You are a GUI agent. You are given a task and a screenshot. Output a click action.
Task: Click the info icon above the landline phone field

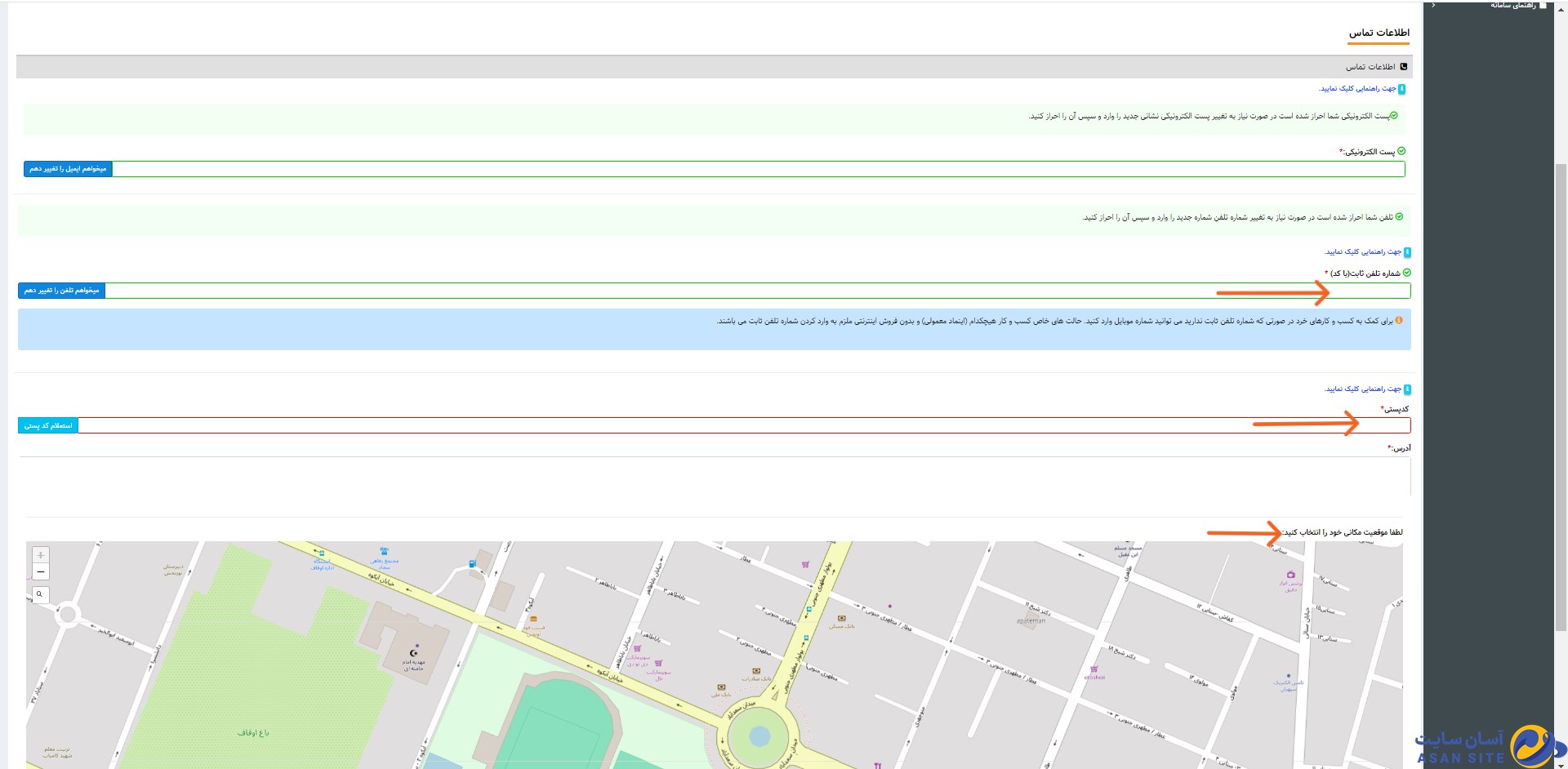tap(1406, 252)
